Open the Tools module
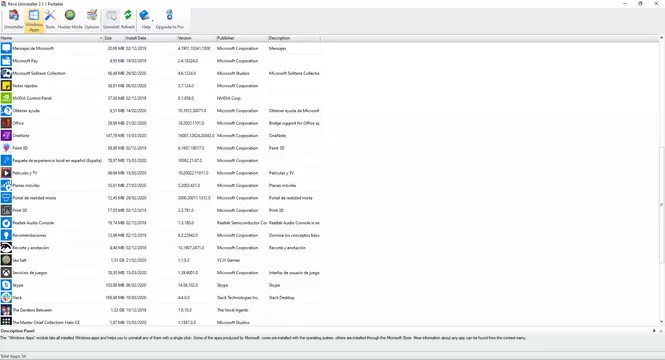665x360 pixels. [50, 20]
